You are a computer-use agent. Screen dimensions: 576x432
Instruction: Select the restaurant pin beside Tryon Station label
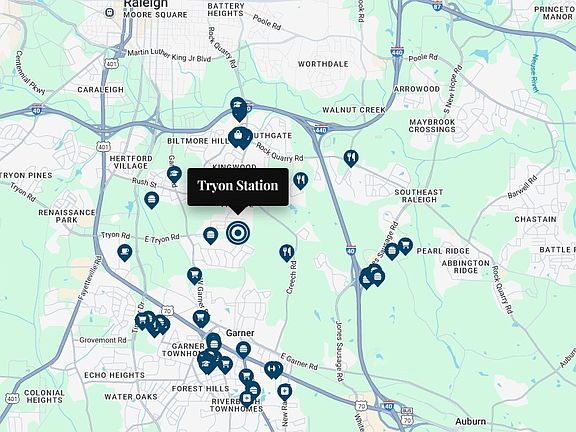(300, 181)
